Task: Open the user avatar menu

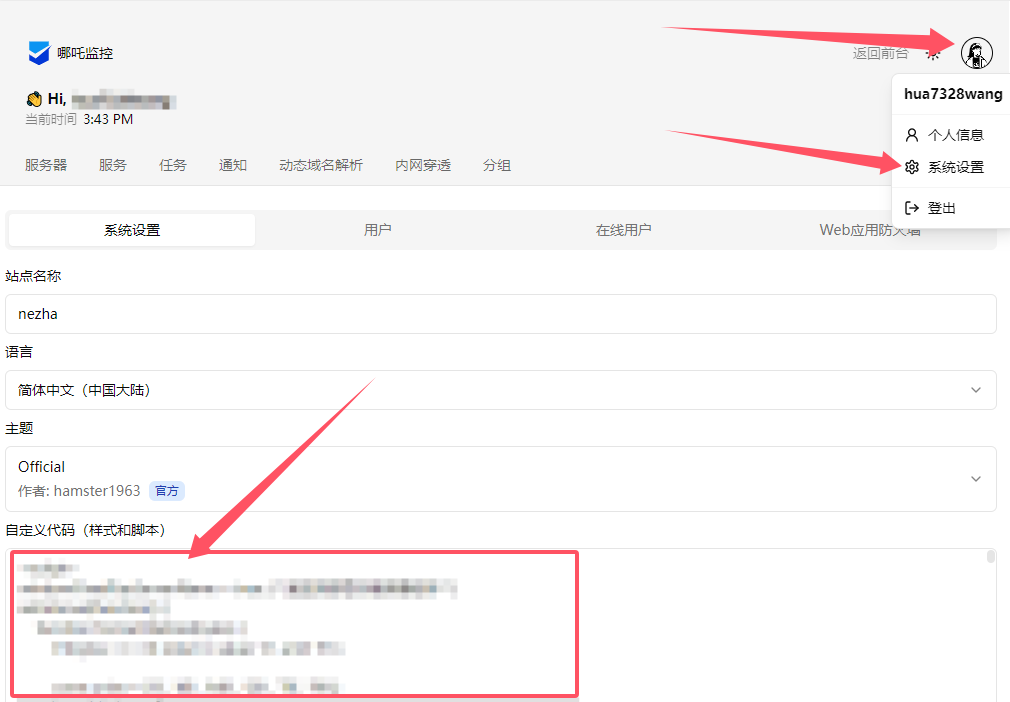Action: [x=976, y=53]
